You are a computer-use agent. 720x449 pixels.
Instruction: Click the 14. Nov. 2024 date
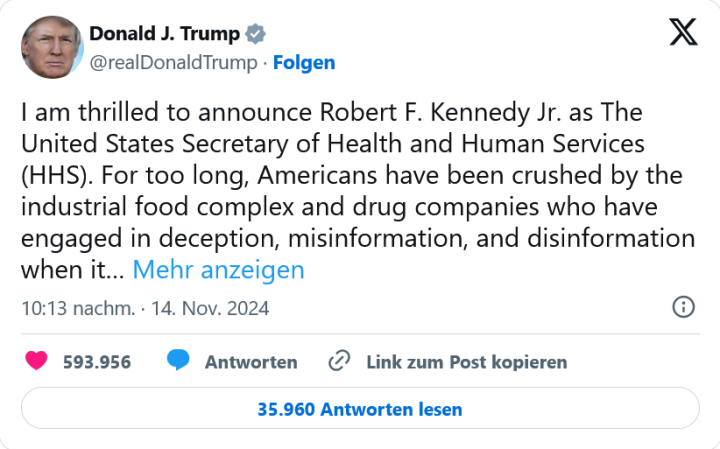tap(210, 308)
